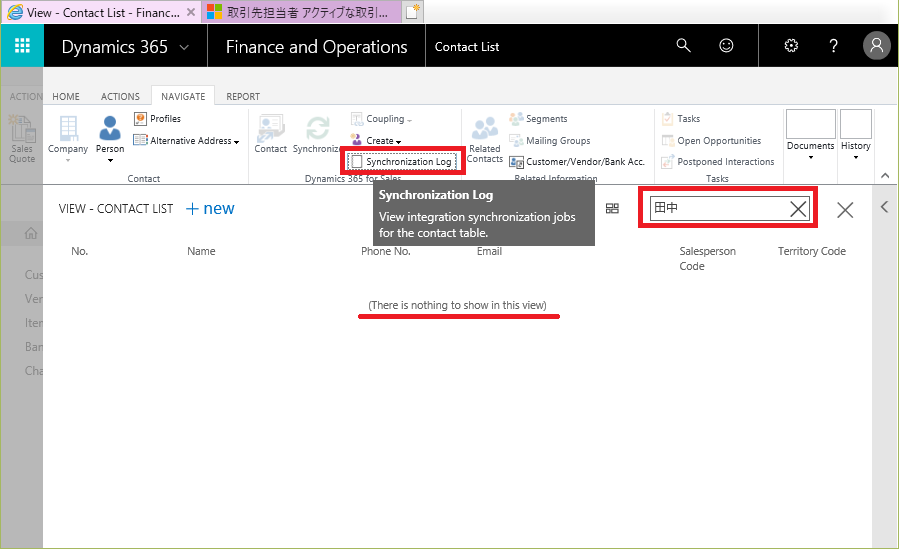Screen dimensions: 899x549
Task: Open Customer/Vendor/Bank Acc.
Action: point(577,162)
